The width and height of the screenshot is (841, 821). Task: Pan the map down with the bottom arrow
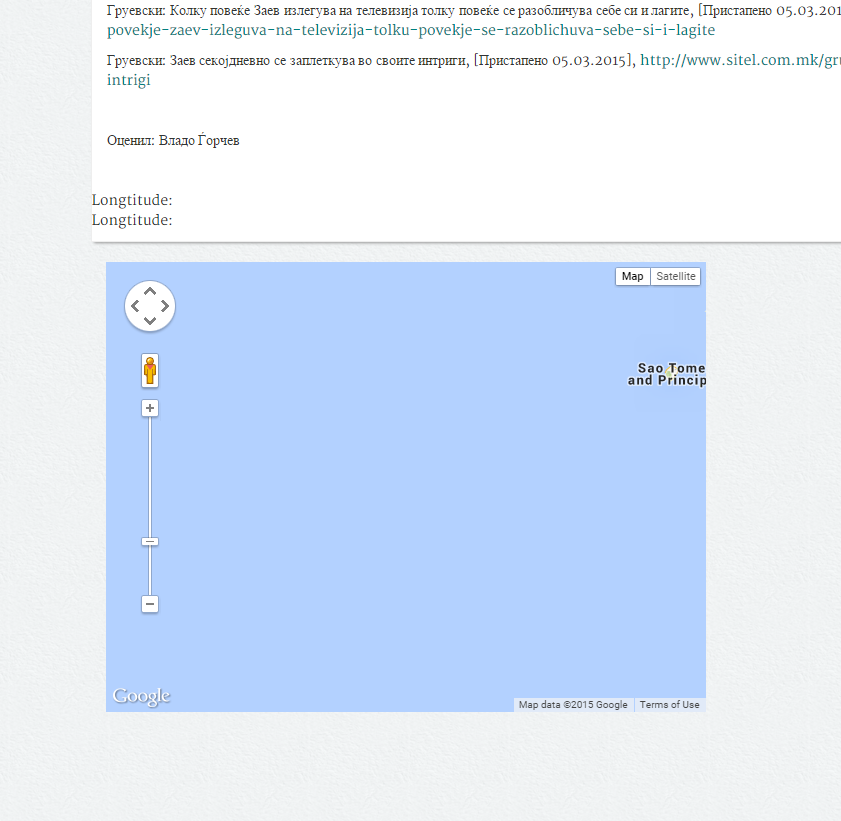click(150, 321)
